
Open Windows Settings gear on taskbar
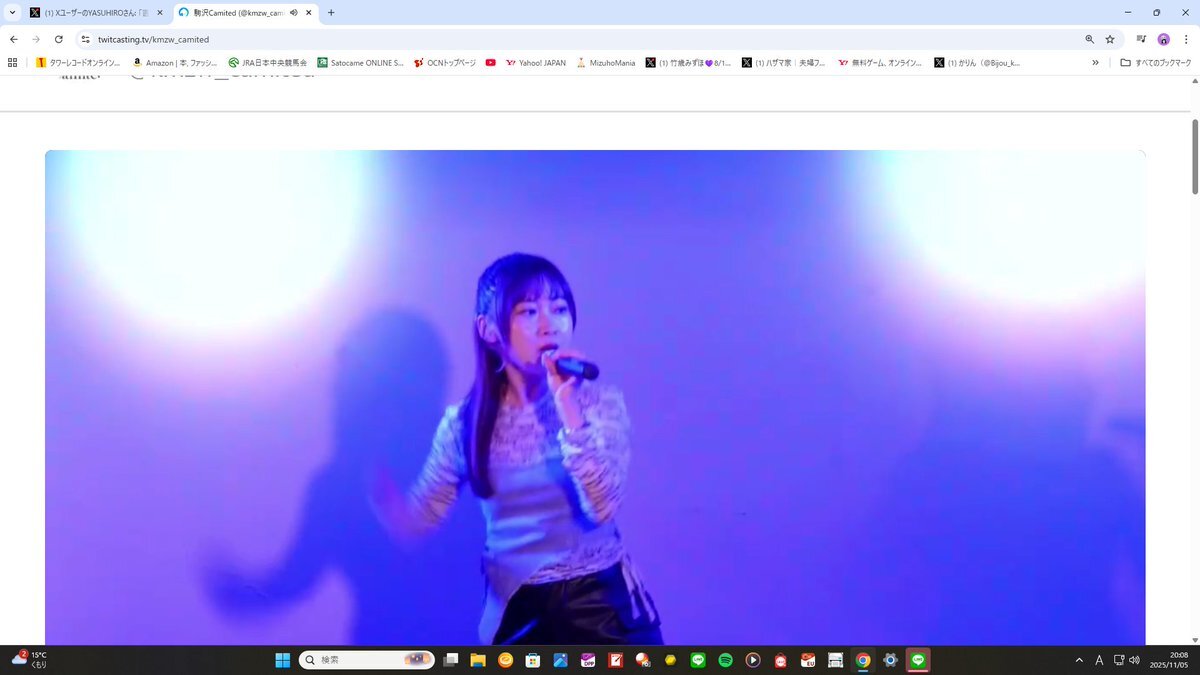coord(890,660)
